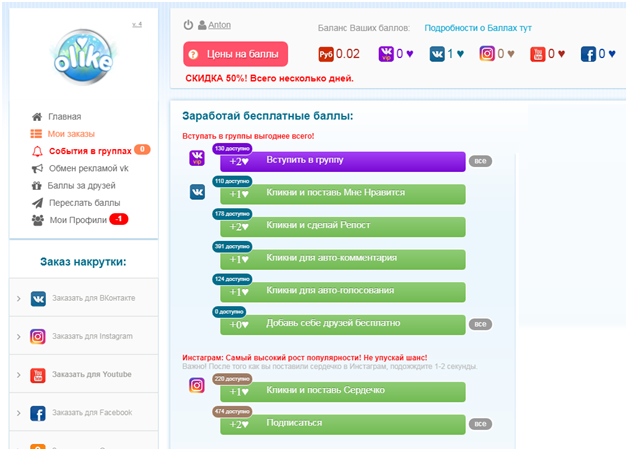Viewport: 628px width, 451px height.
Task: Click the YouTube balance icon in header
Action: [538, 54]
